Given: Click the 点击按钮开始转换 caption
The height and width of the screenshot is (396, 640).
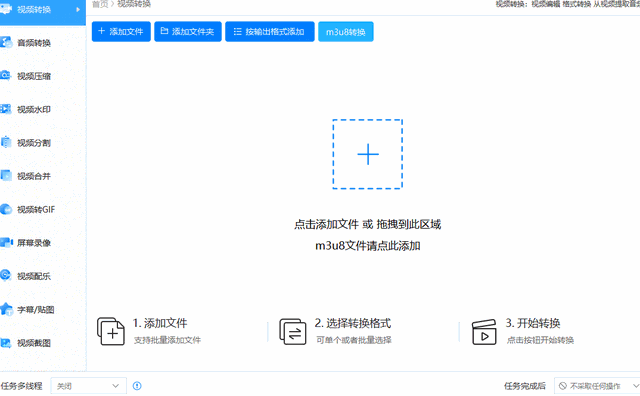Looking at the screenshot, I should tap(540, 340).
